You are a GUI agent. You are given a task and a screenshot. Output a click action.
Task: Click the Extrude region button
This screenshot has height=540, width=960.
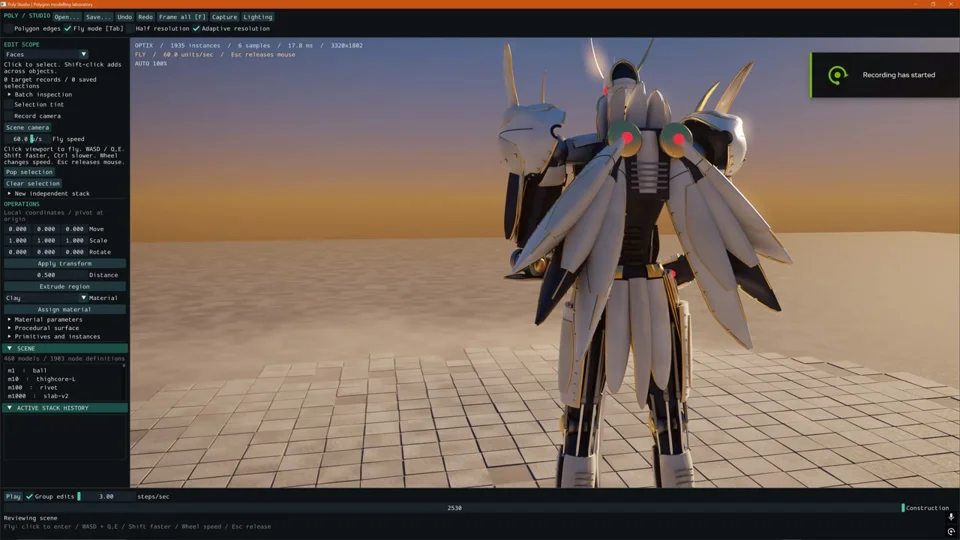point(65,287)
